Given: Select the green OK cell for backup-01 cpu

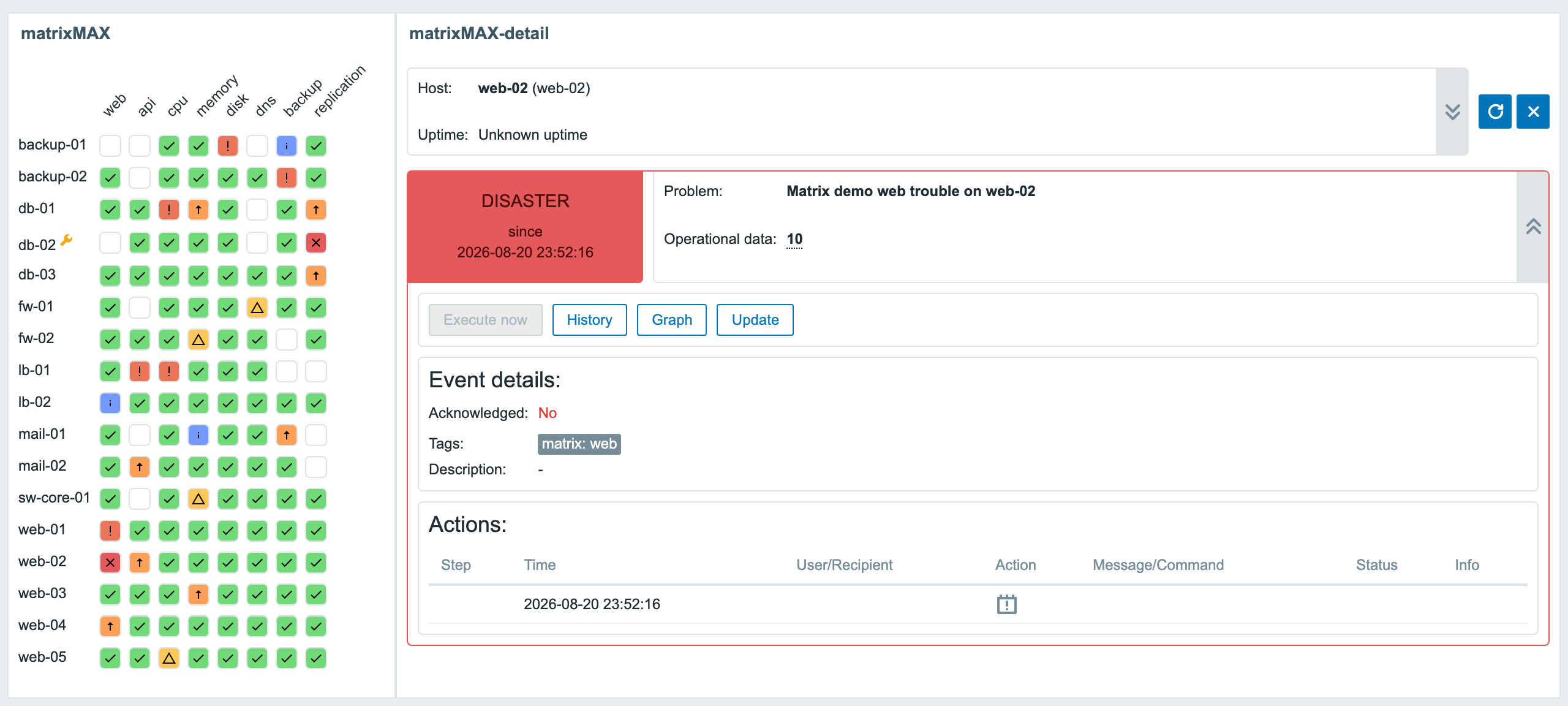Looking at the screenshot, I should tap(169, 146).
